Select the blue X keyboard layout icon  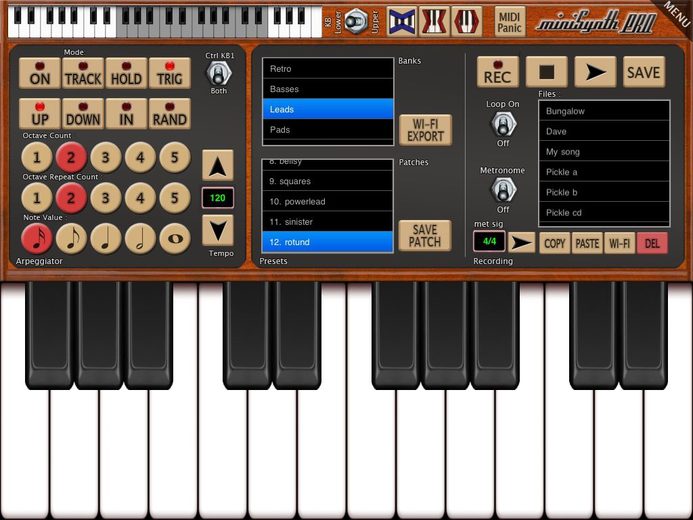(x=402, y=21)
